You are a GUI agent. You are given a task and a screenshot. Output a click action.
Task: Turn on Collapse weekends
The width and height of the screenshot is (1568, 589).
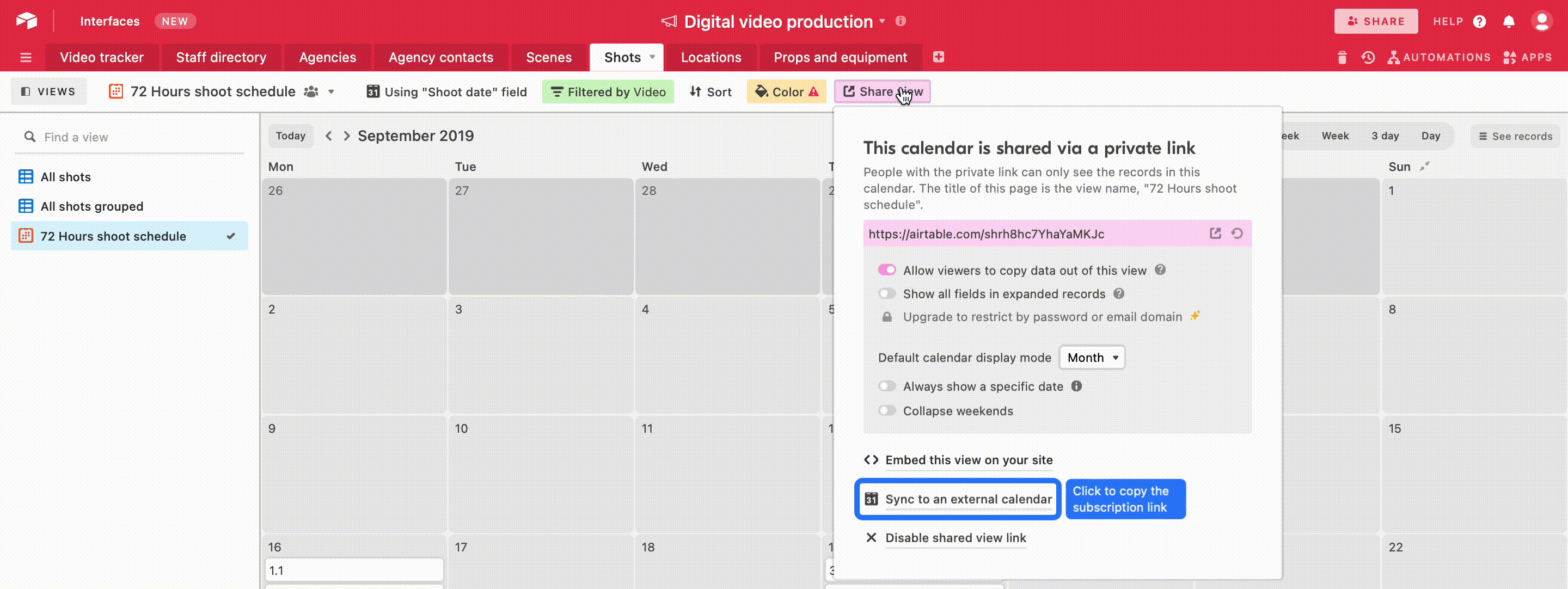click(x=887, y=410)
